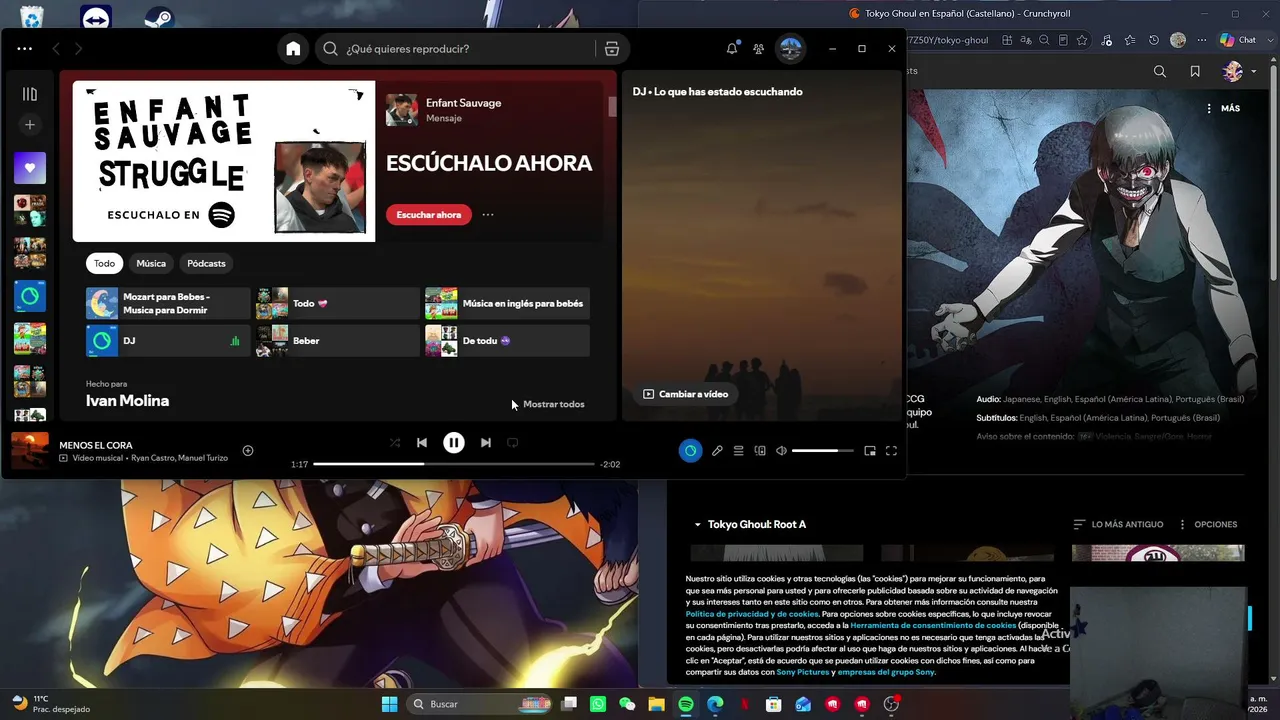The height and width of the screenshot is (720, 1280).
Task: Open DJ playlist in Spotify sidebar
Action: point(30,296)
